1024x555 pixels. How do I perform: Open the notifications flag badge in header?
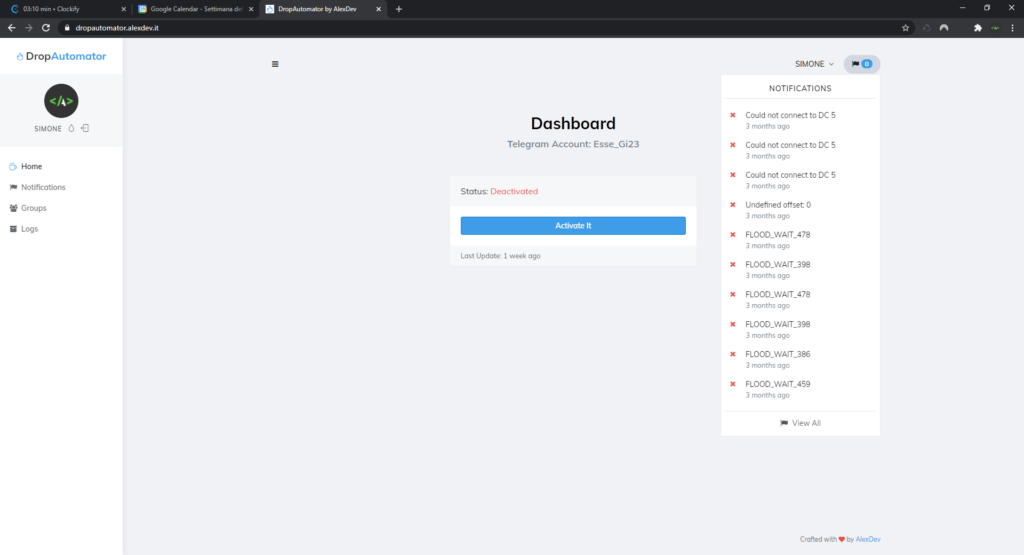tap(861, 64)
